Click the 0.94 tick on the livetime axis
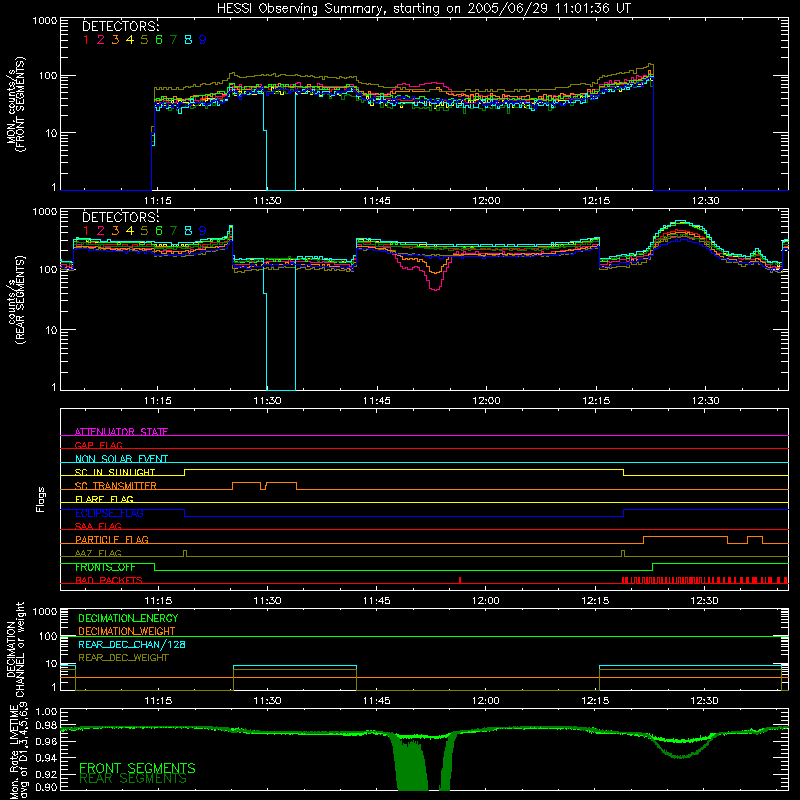 coord(46,758)
